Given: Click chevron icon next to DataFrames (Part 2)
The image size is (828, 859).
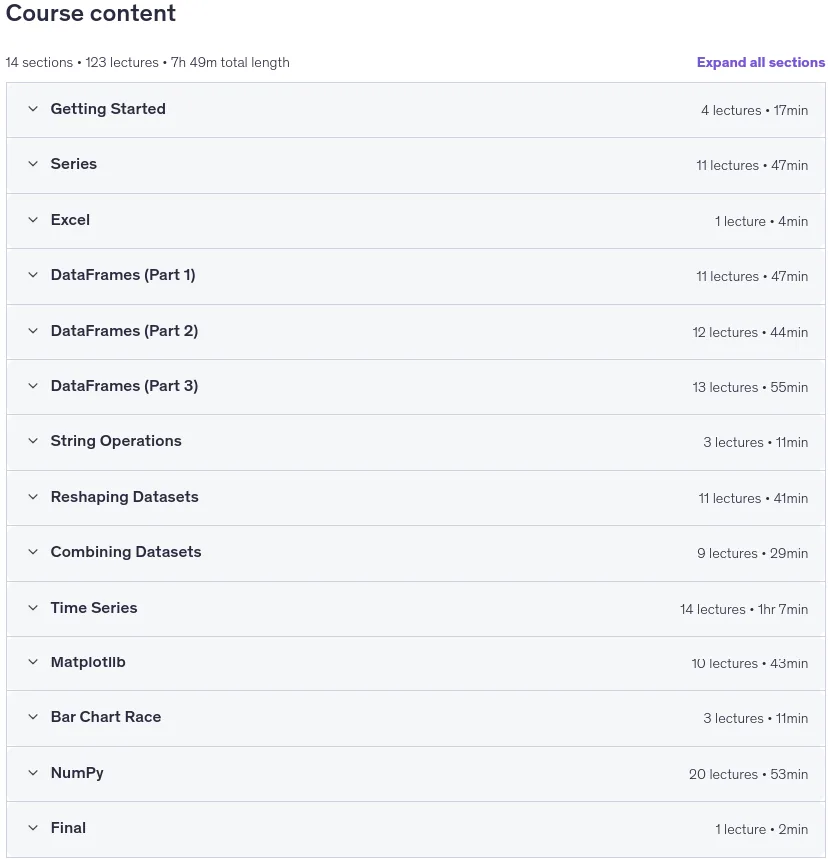Looking at the screenshot, I should point(33,331).
